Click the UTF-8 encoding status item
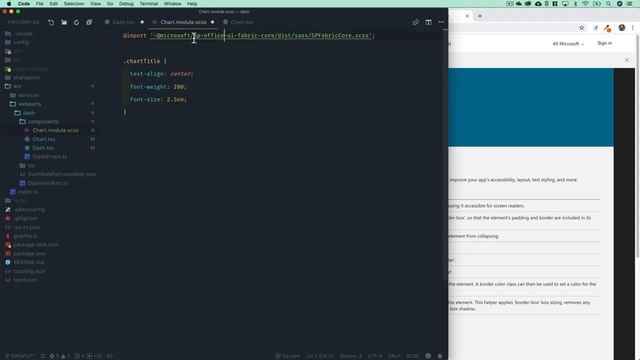 (x=375, y=356)
